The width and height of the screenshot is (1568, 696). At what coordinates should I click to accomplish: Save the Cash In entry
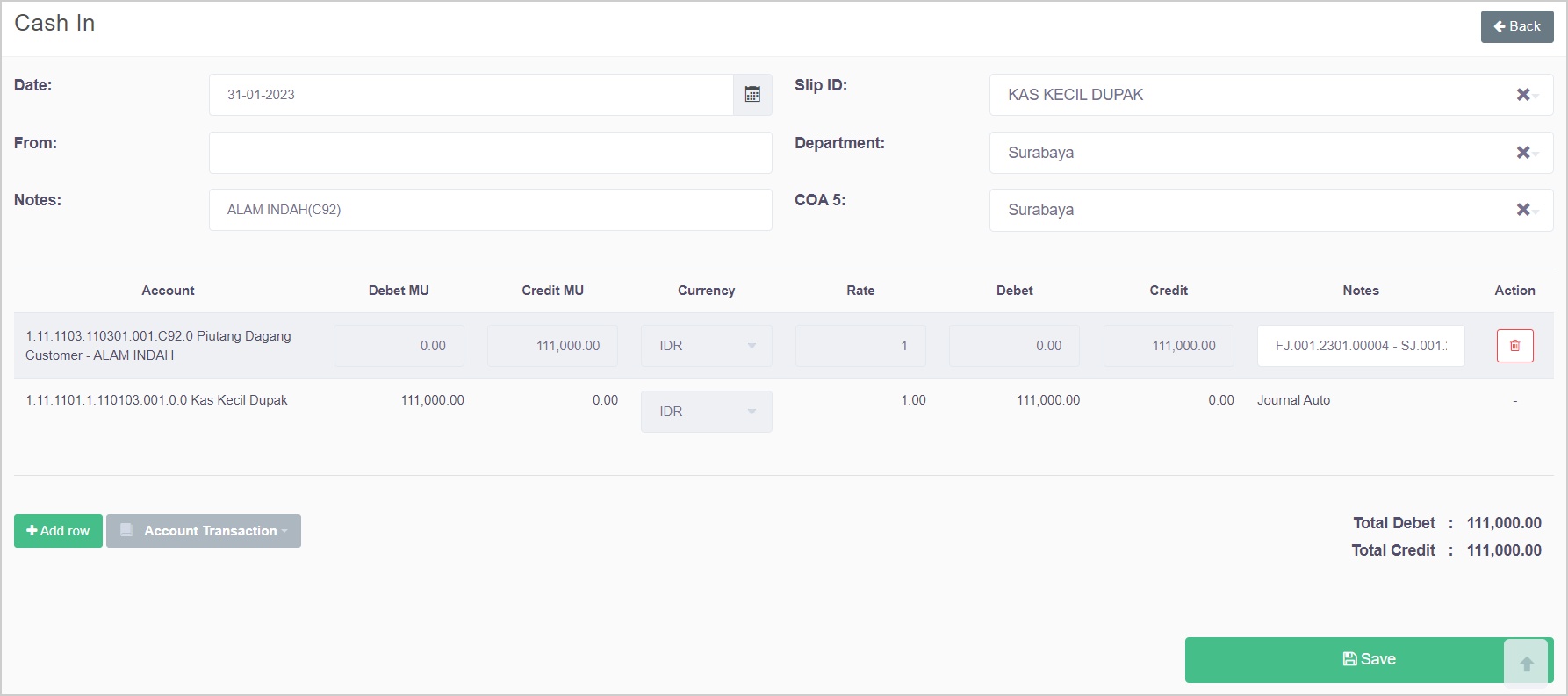1343,660
